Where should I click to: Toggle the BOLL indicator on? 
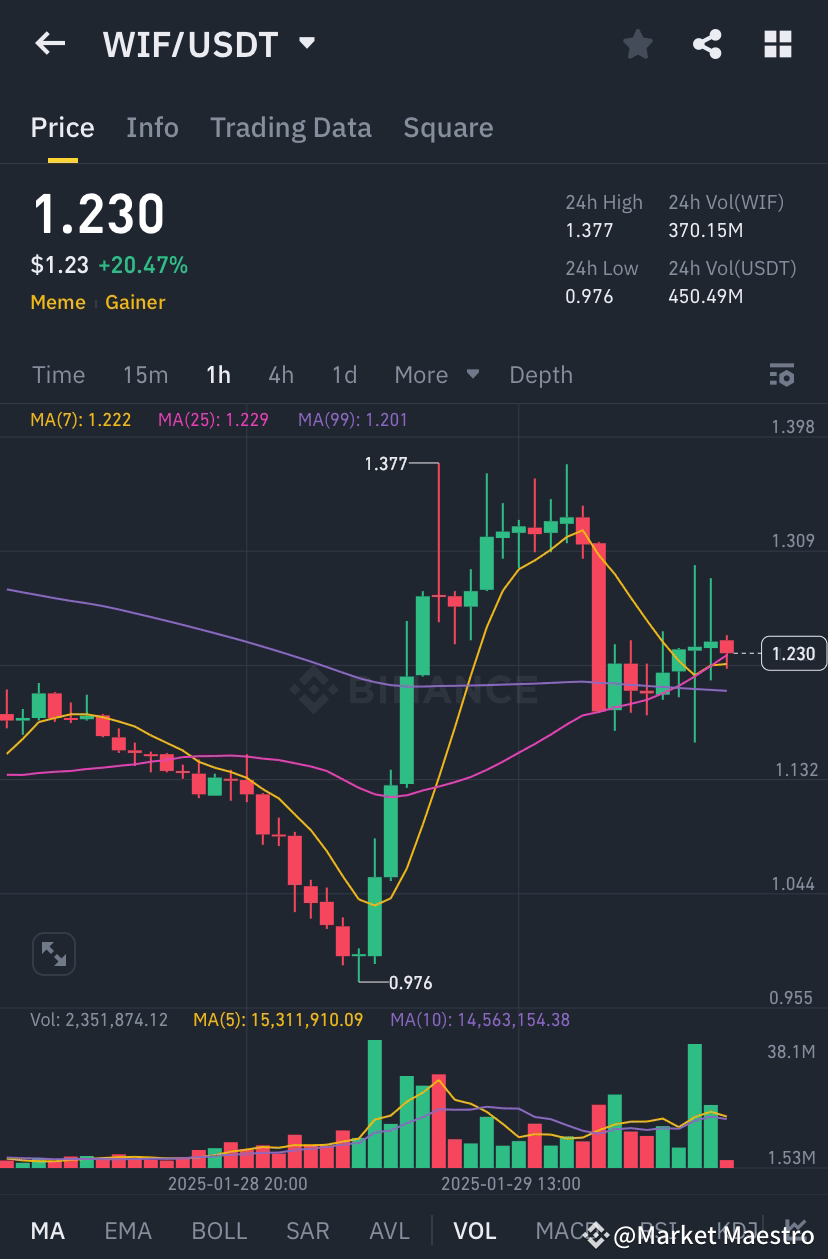tap(219, 1230)
